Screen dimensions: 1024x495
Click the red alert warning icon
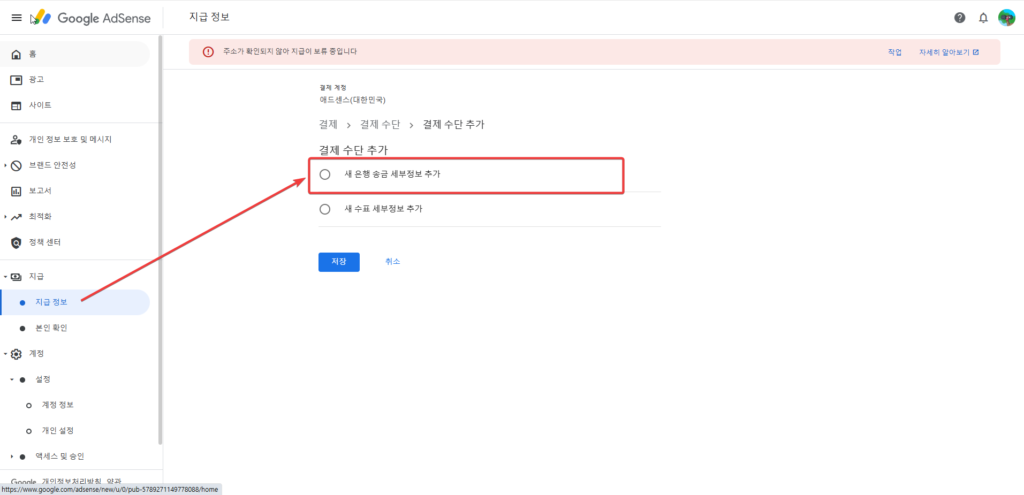tap(208, 52)
